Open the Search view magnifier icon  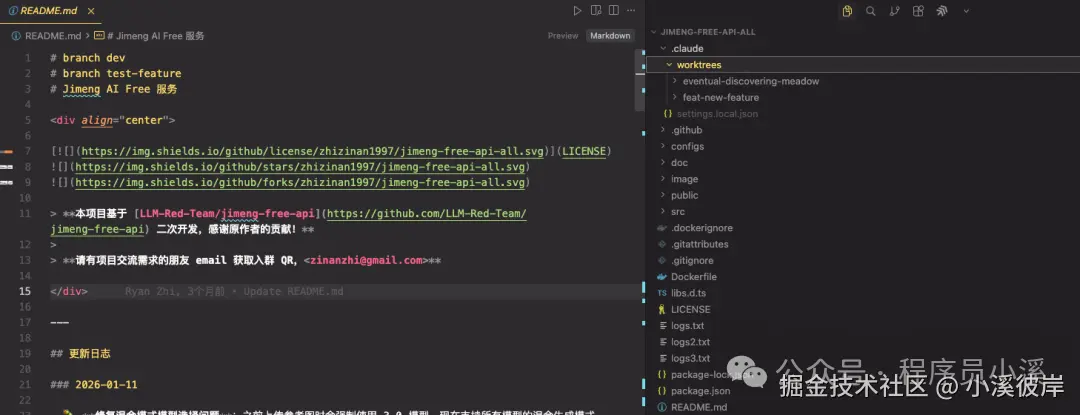(x=871, y=11)
